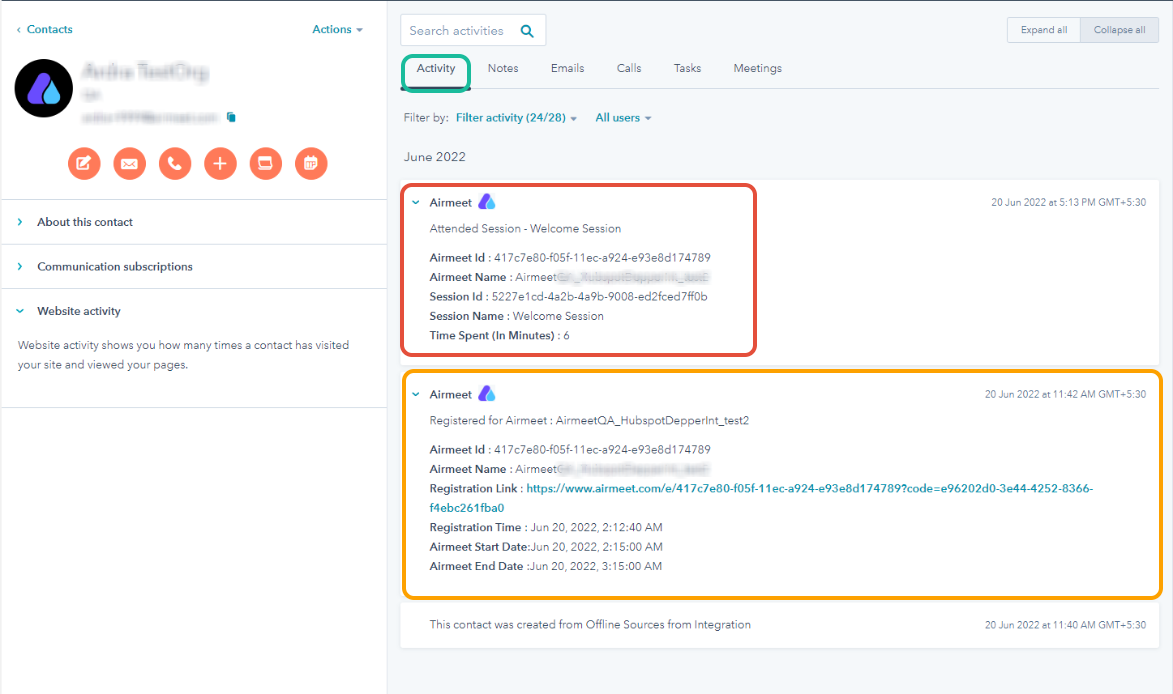Open the Contacts back link
This screenshot has height=694, width=1173.
tap(49, 29)
